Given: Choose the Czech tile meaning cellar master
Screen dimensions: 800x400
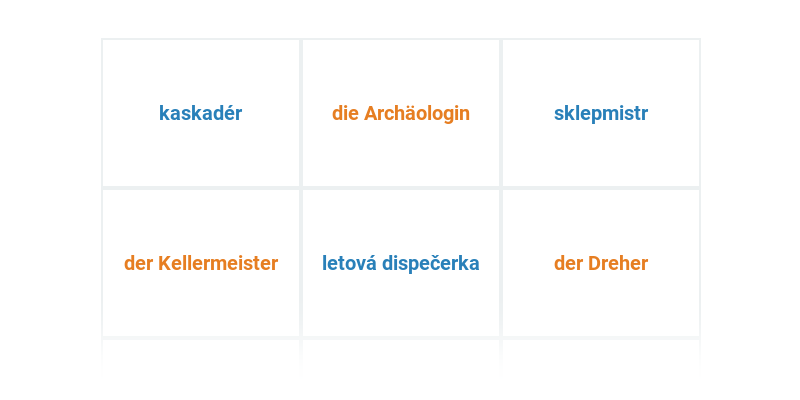Looking at the screenshot, I should pos(601,113).
